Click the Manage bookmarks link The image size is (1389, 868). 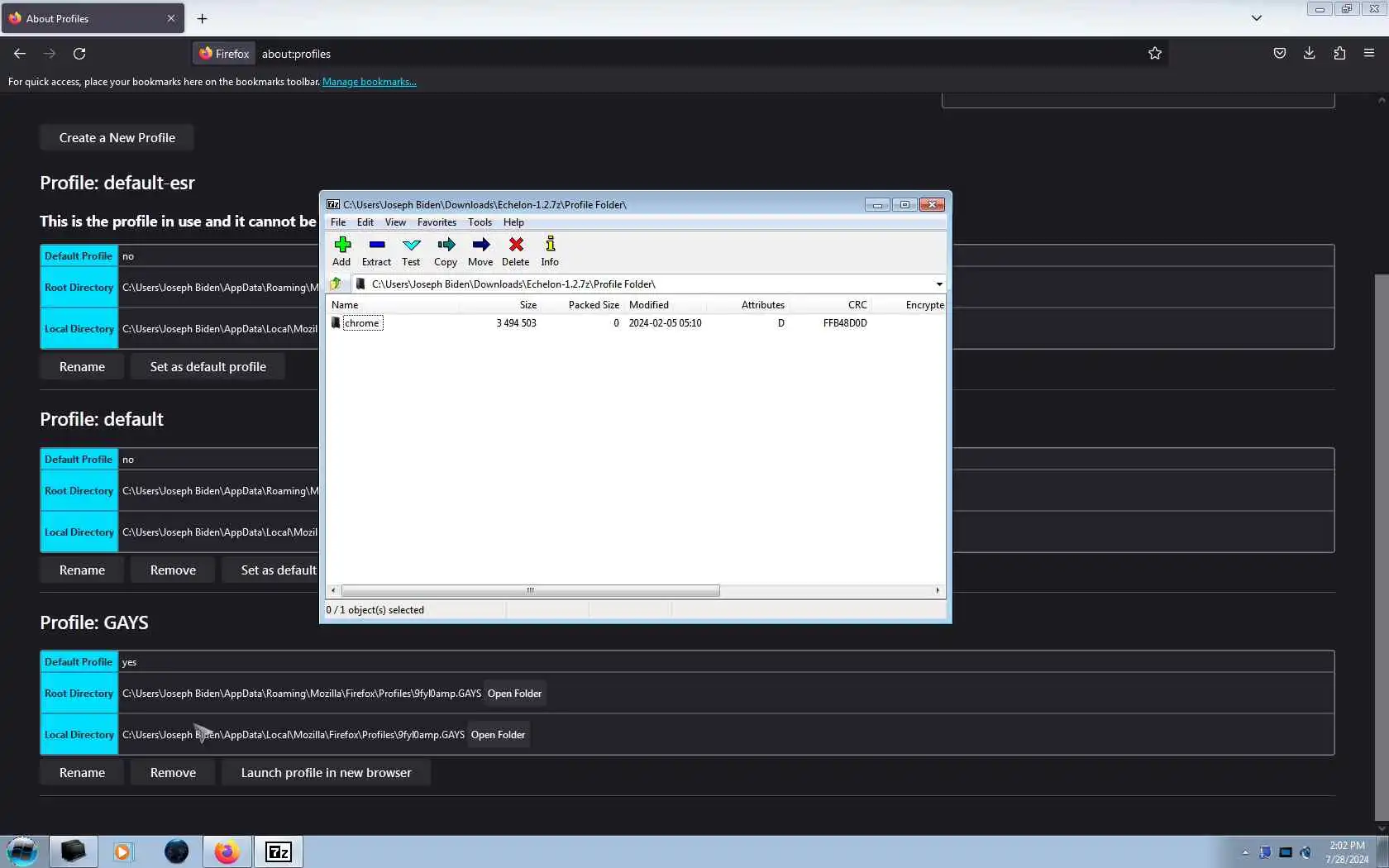pyautogui.click(x=369, y=82)
